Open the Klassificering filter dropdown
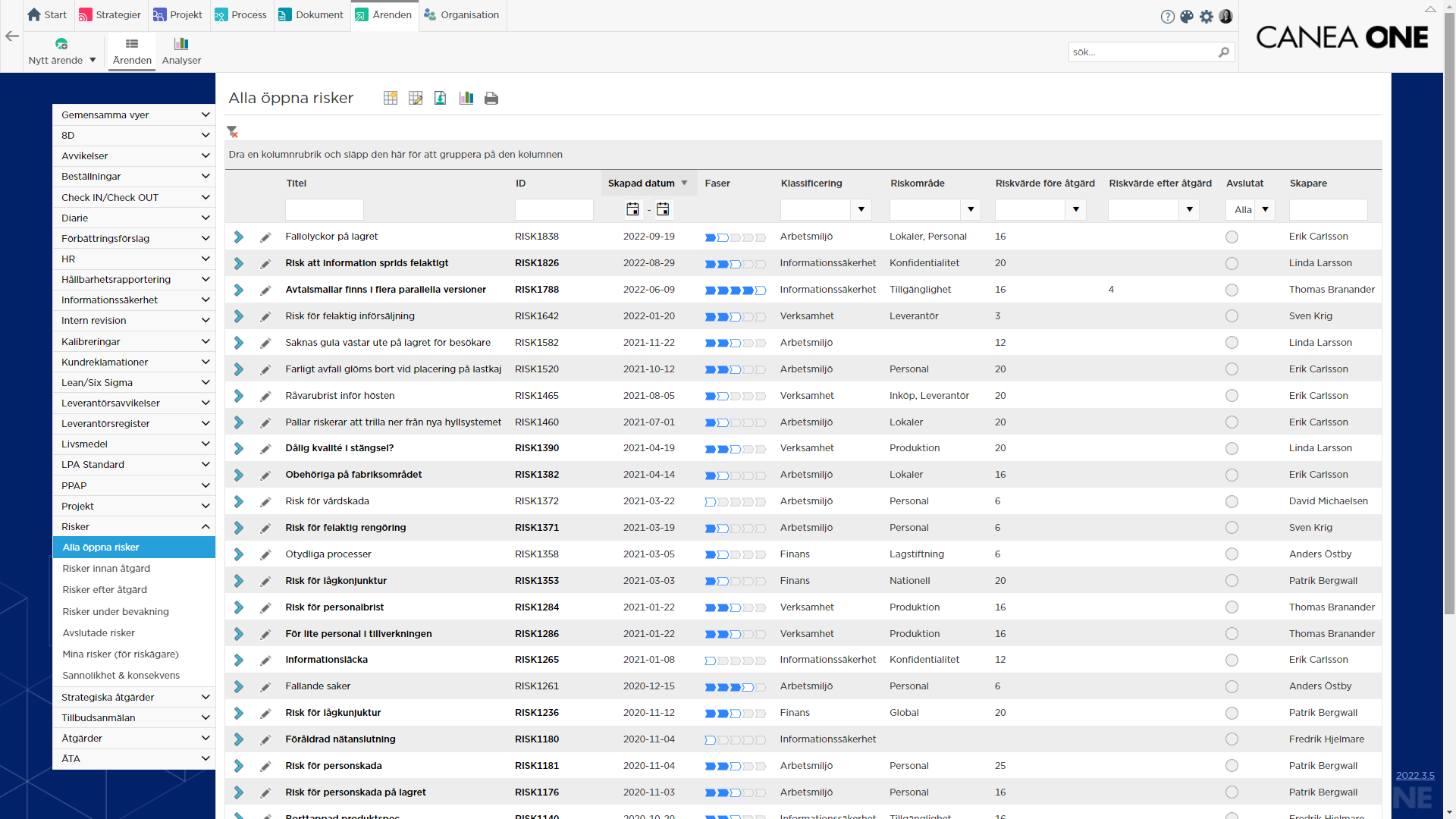The width and height of the screenshot is (1456, 819). tap(861, 209)
